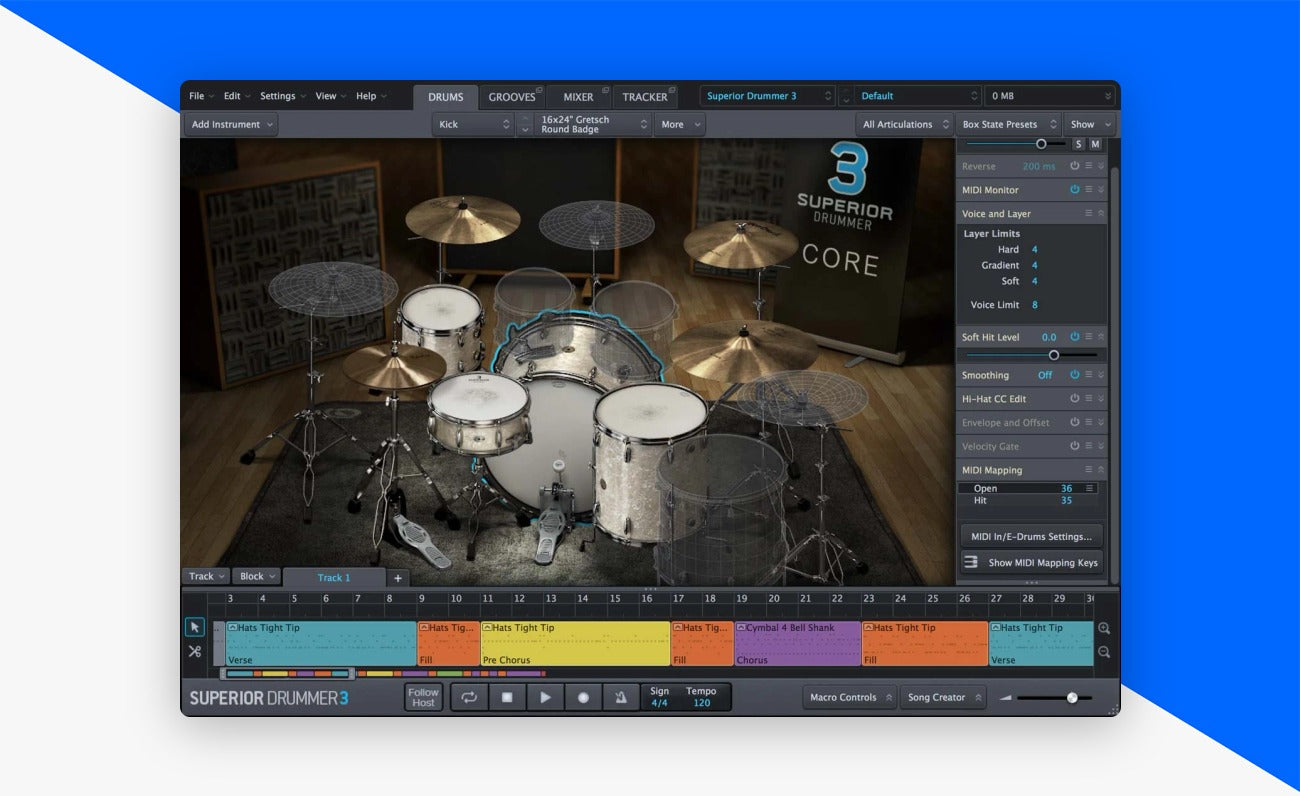The image size is (1300, 796).
Task: Start playback with the play button
Action: coord(545,697)
